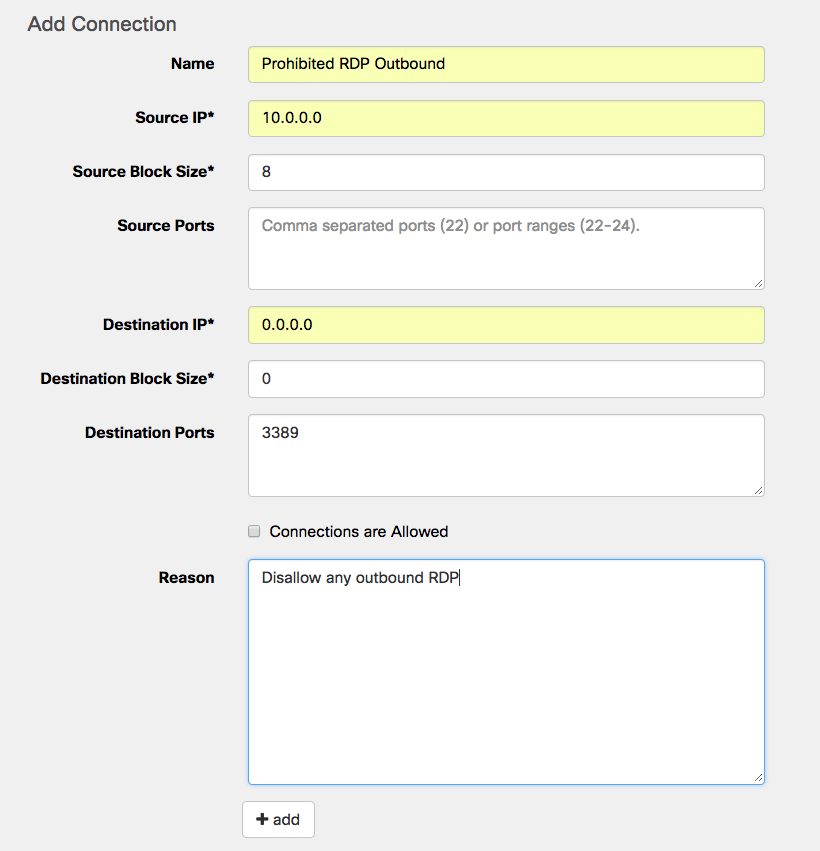Click the Source Ports resize handle
The width and height of the screenshot is (820, 851).
tap(759, 284)
